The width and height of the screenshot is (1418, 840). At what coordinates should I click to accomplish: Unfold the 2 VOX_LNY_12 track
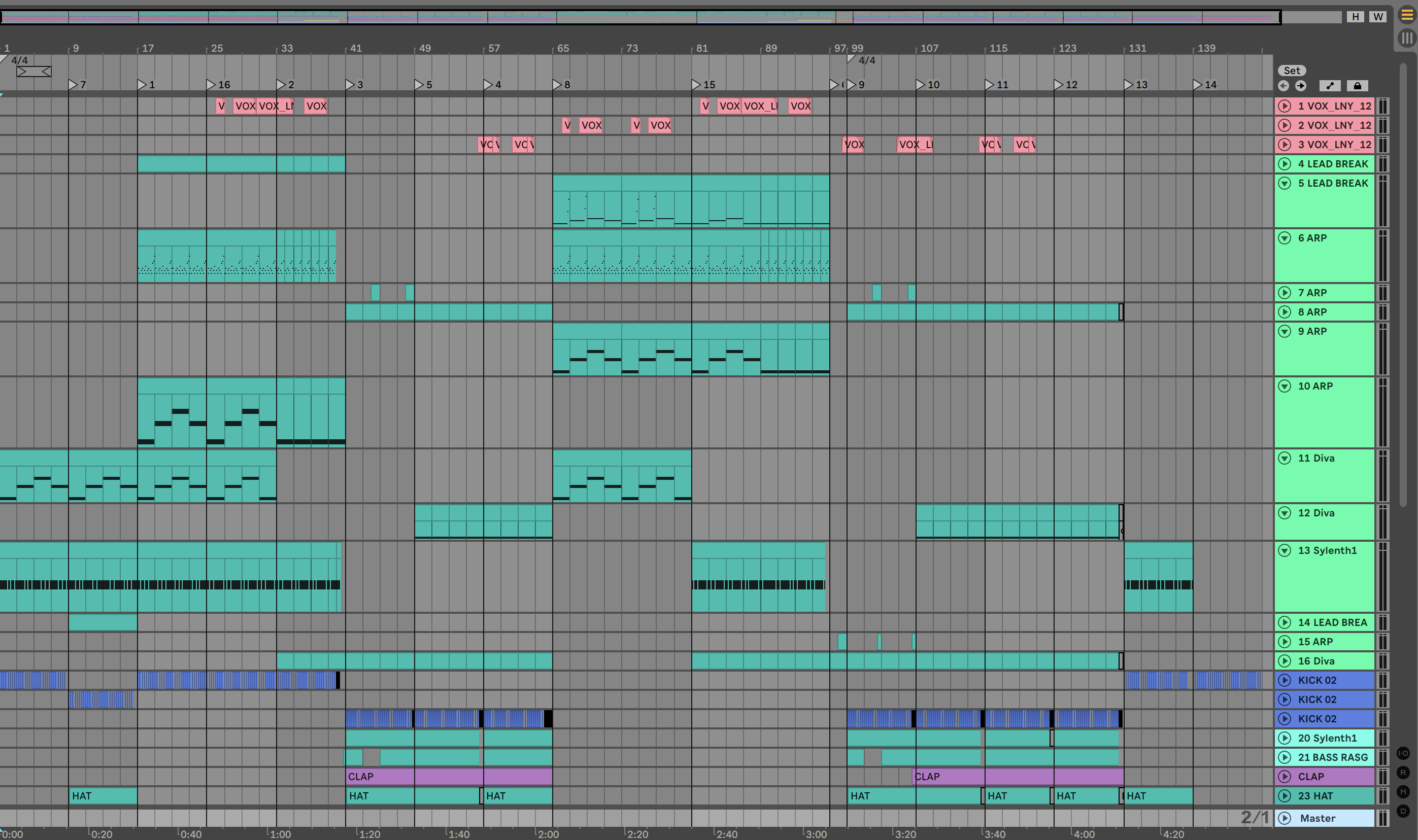click(1285, 125)
